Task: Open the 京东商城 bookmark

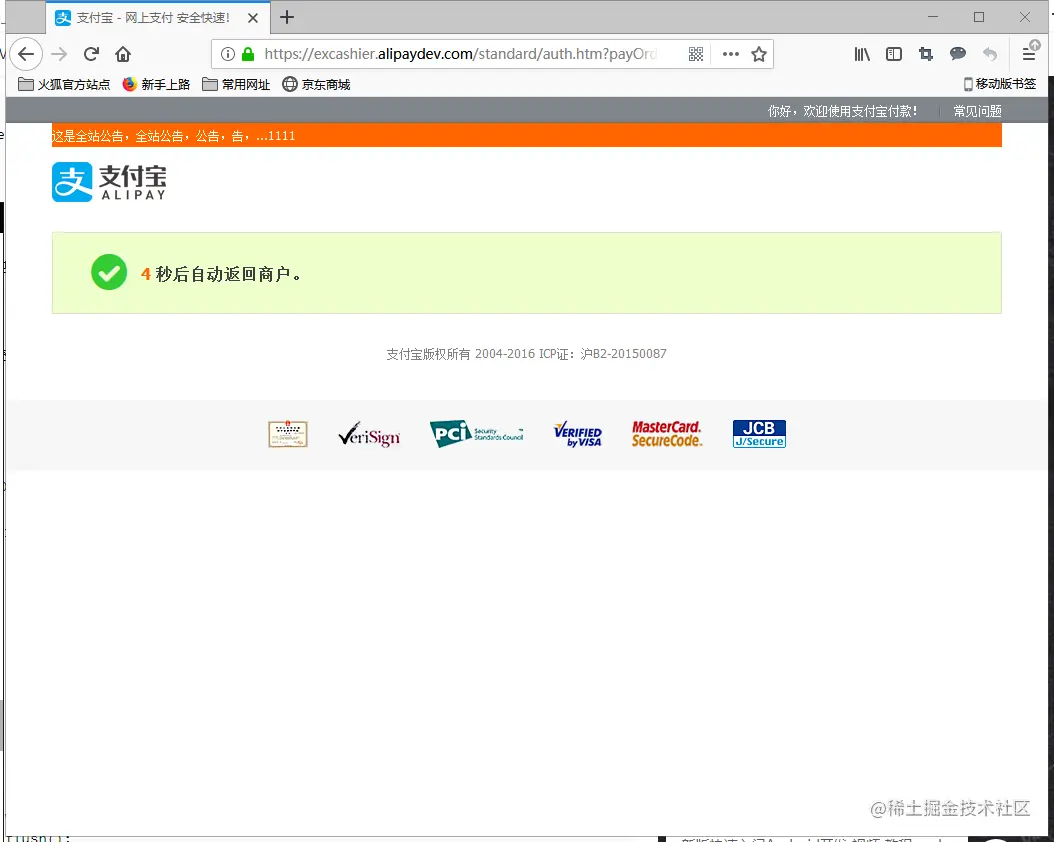Action: pos(317,84)
